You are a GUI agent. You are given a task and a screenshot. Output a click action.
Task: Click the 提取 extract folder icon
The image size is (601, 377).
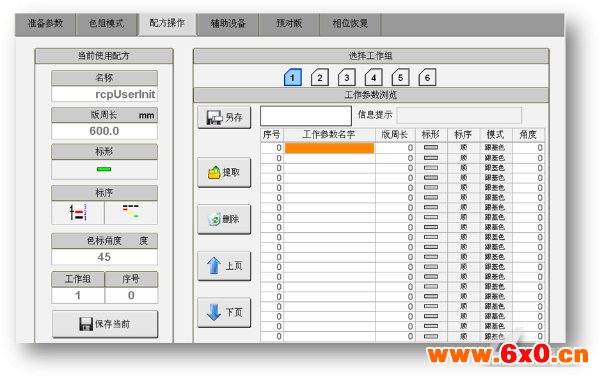214,172
